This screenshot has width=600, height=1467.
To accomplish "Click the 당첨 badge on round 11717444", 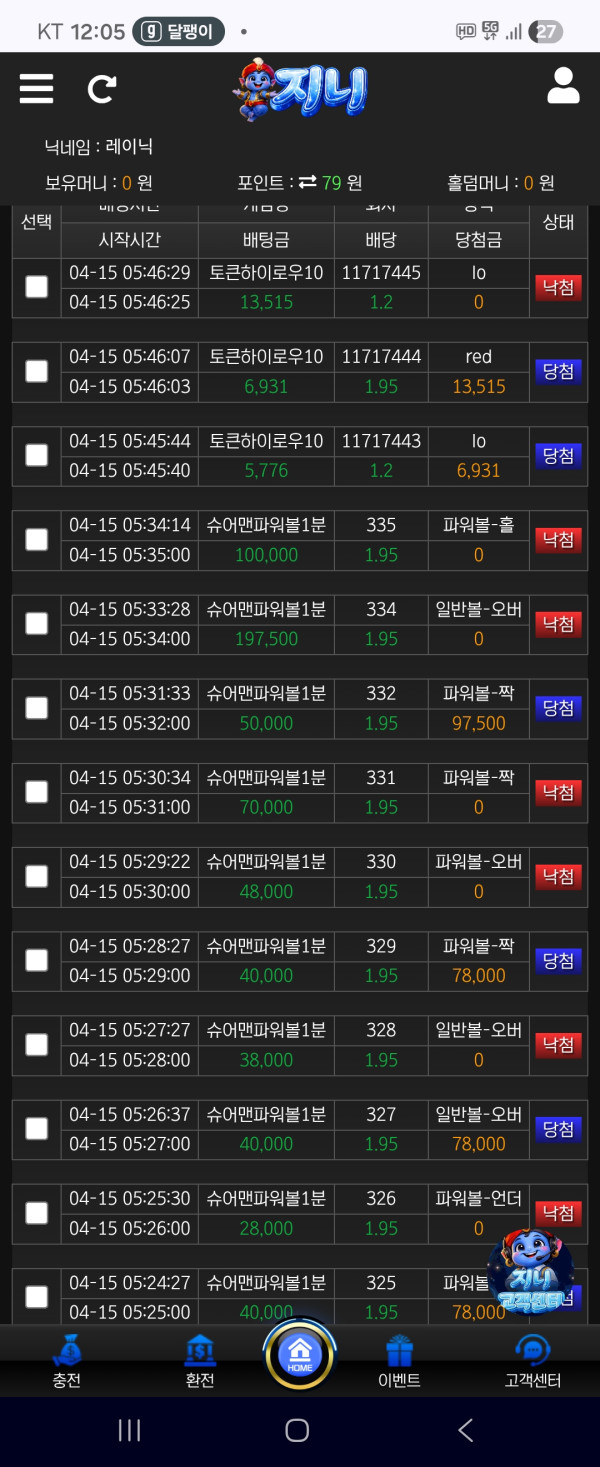I will coord(558,371).
